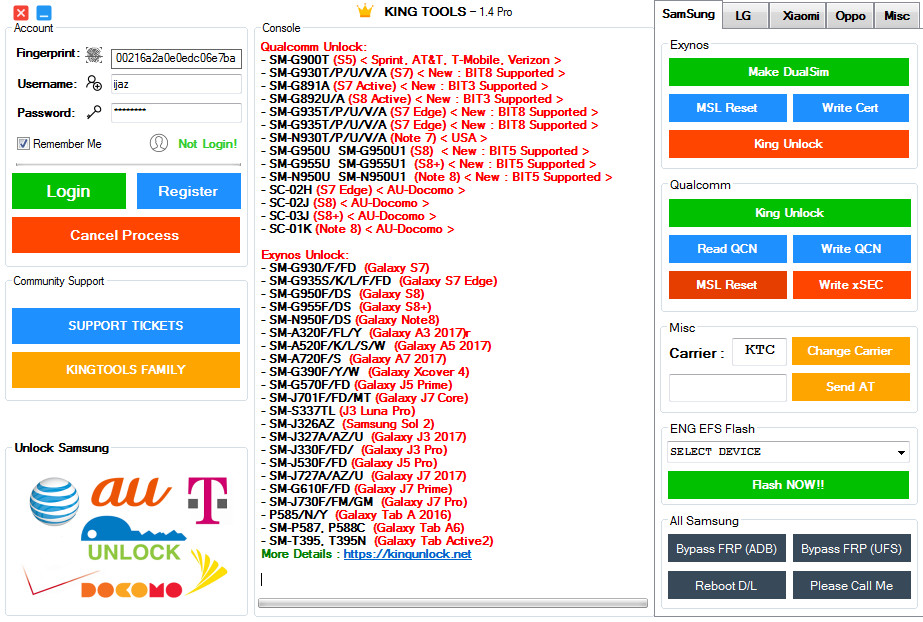Image resolution: width=923 pixels, height=622 pixels.
Task: Click the 'SM-G900T' console line
Action: tap(411, 60)
